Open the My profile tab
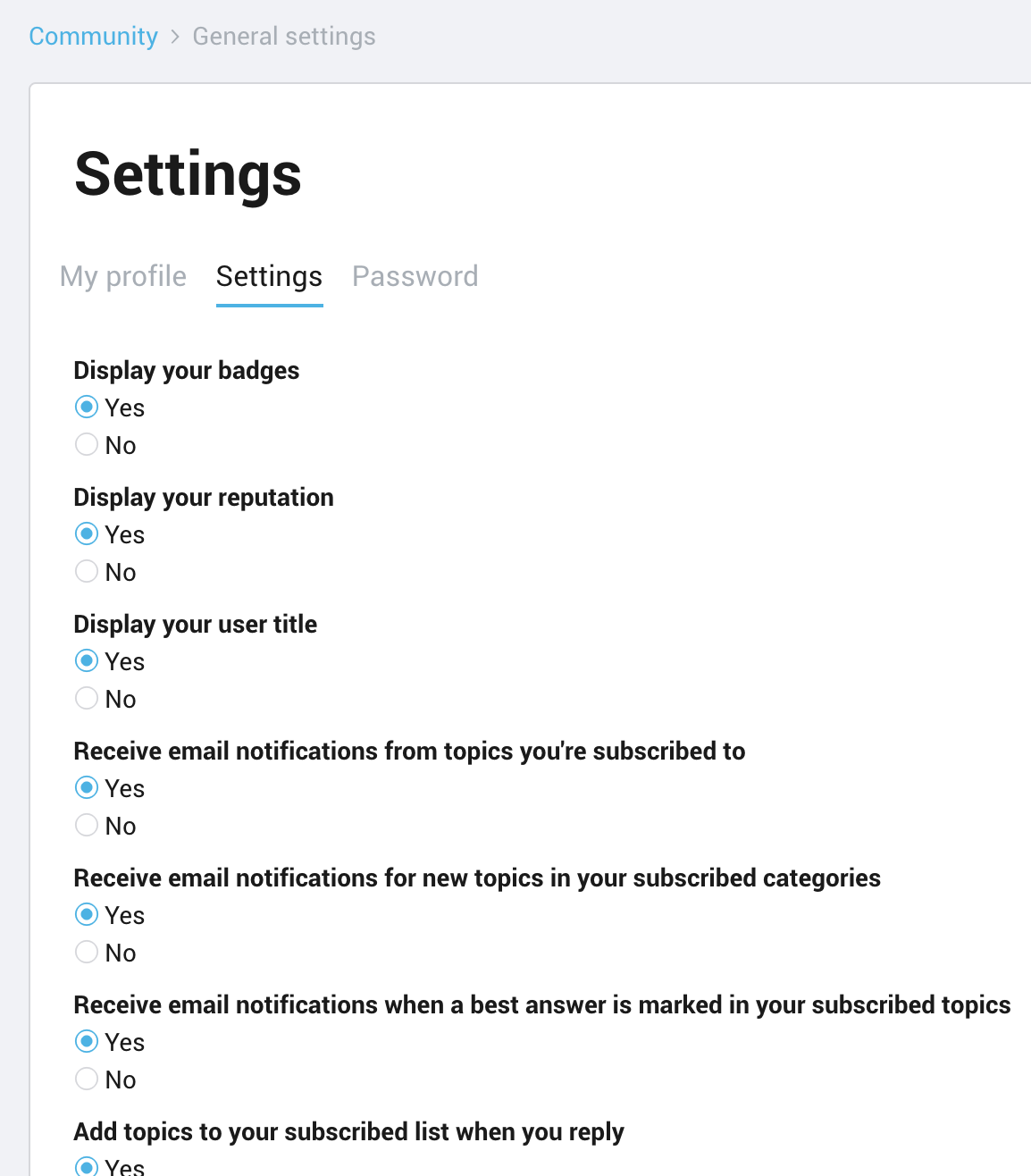The image size is (1031, 1176). tap(123, 276)
